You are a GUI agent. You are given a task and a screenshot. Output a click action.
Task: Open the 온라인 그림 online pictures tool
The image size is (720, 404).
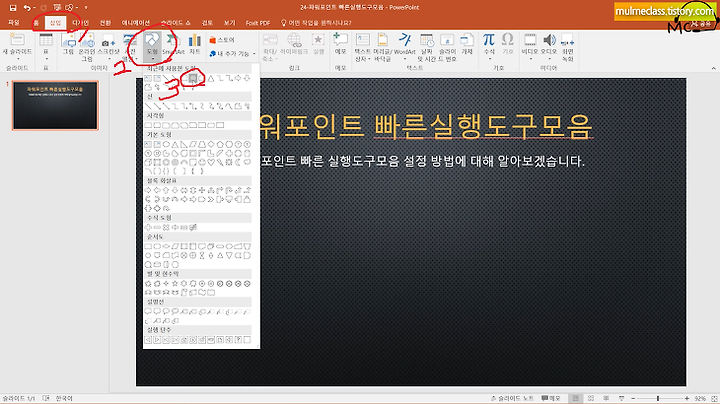pyautogui.click(x=87, y=47)
